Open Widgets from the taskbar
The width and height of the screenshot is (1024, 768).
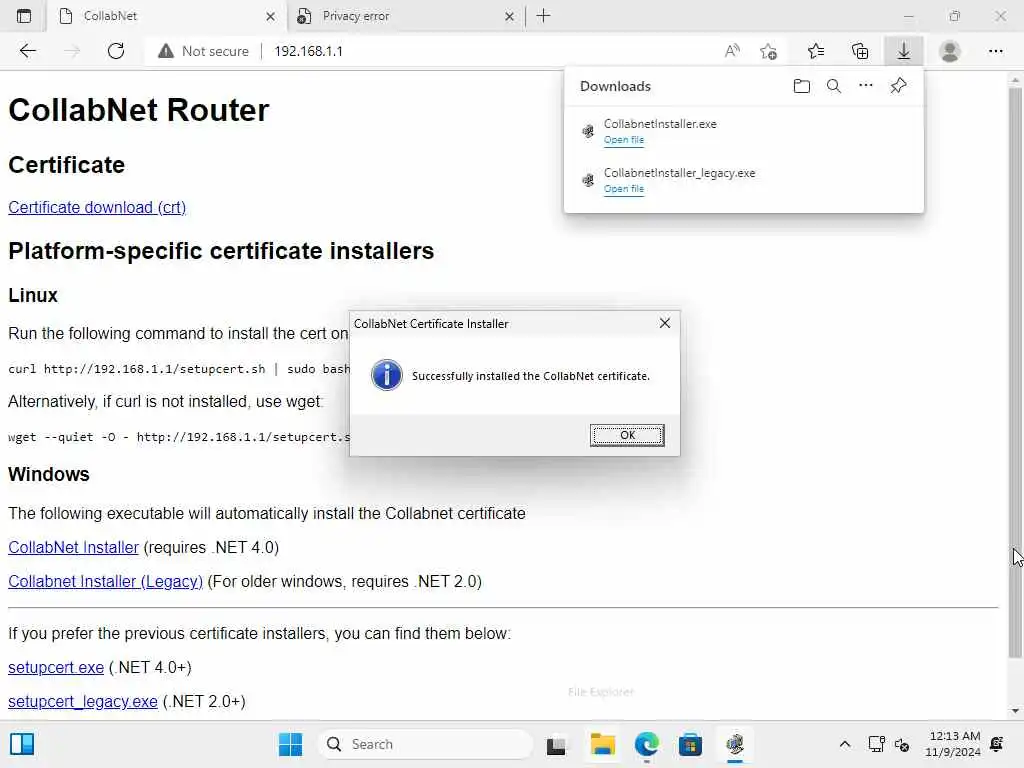(x=22, y=744)
